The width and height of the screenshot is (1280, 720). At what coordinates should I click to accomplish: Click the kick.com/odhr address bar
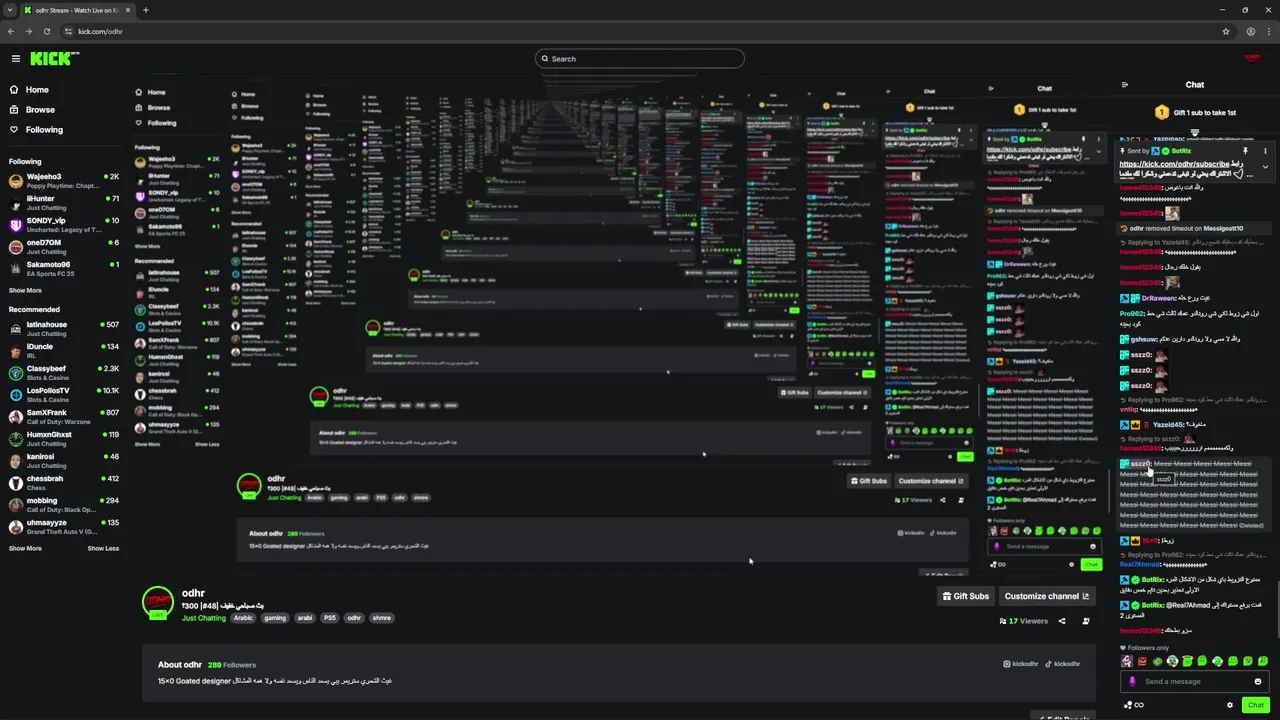(640, 31)
